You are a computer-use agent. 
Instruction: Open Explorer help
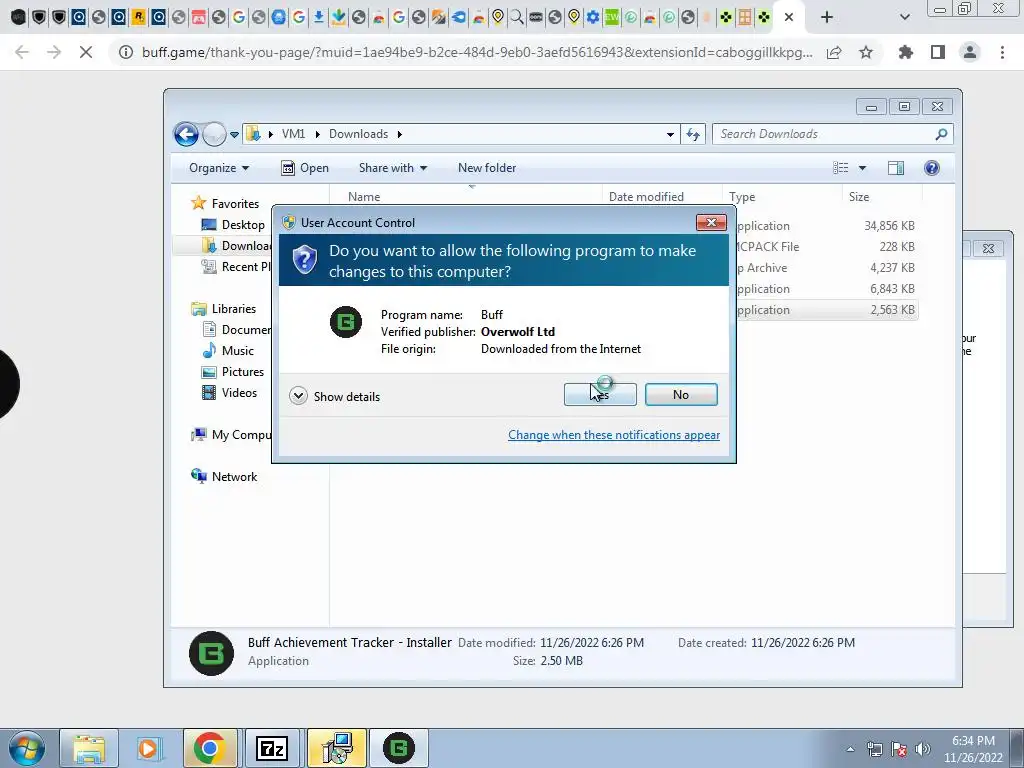(932, 168)
